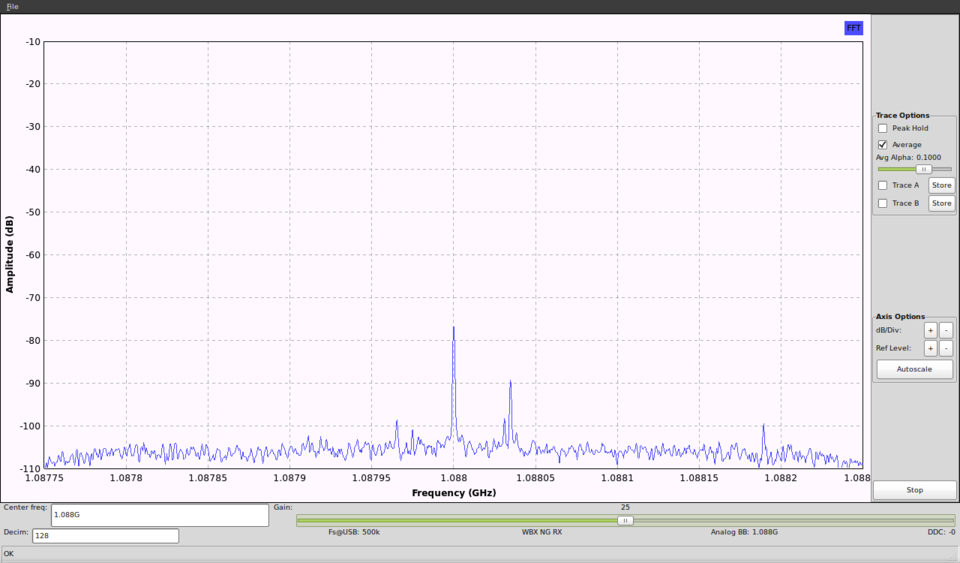Click the Autoscale button
The height and width of the screenshot is (563, 960).
(x=914, y=369)
